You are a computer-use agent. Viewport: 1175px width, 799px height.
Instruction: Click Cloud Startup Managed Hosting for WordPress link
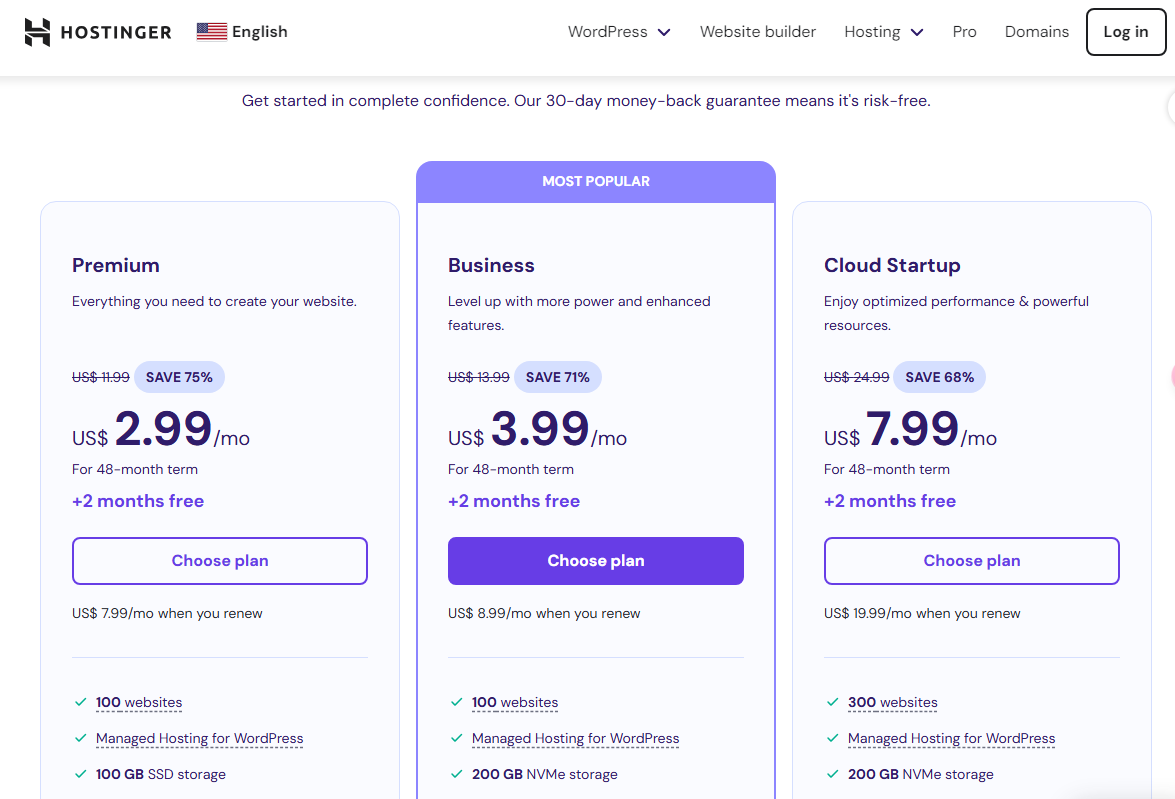[952, 738]
